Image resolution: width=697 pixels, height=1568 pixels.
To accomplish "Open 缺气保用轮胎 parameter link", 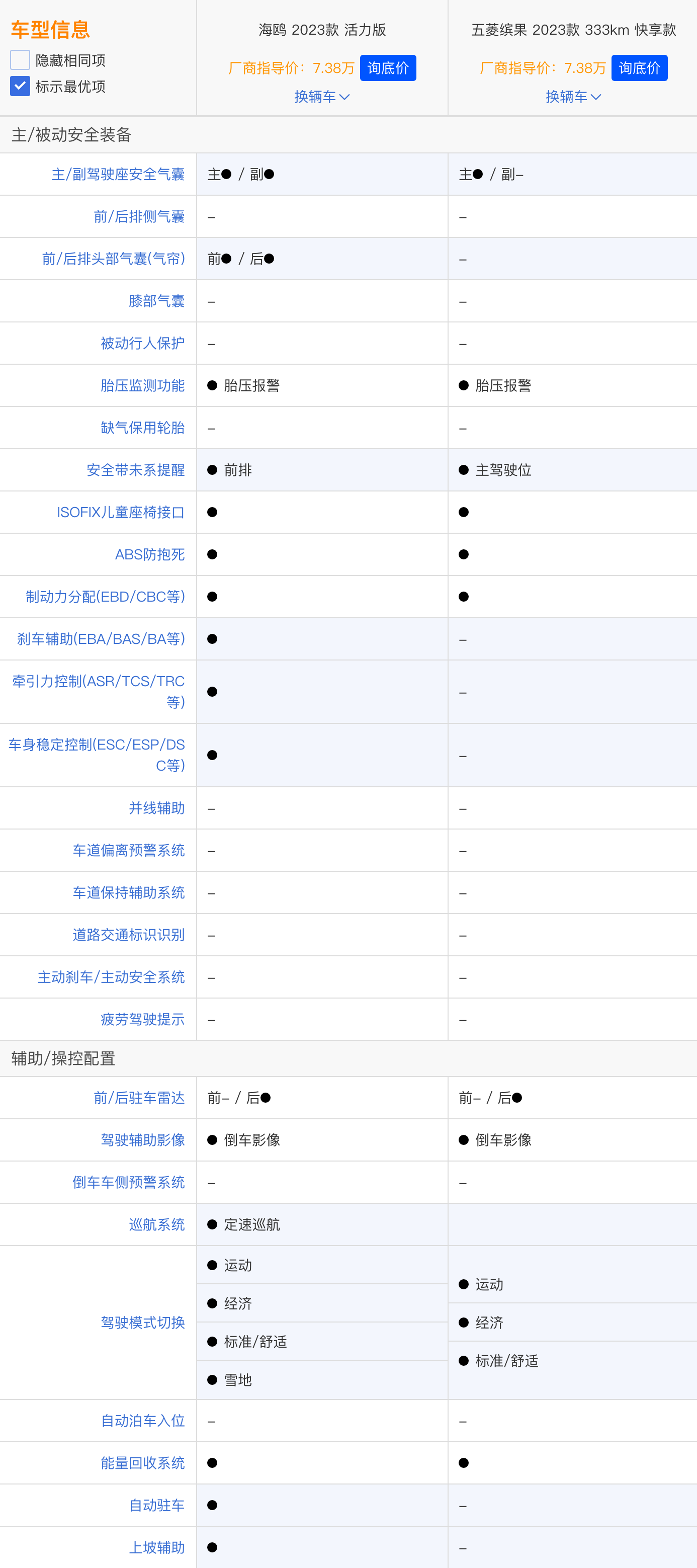I will [x=143, y=427].
